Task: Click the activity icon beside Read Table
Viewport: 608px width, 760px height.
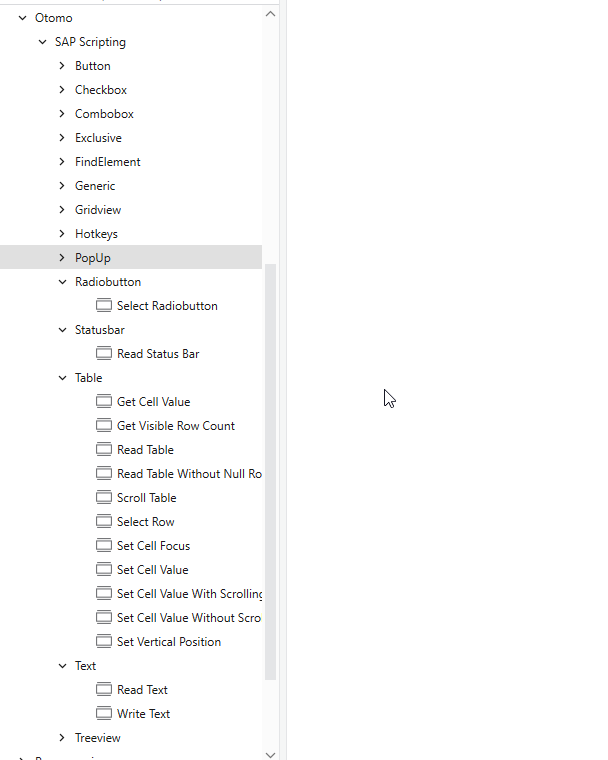Action: 104,450
